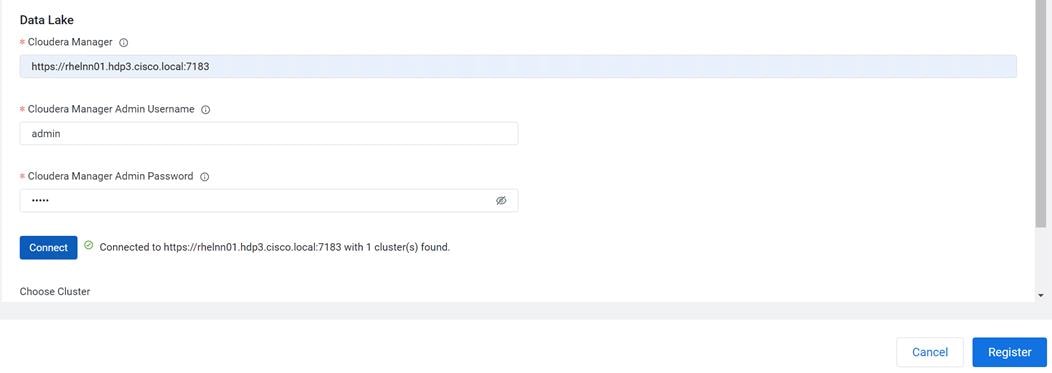
Task: Click the vertical scrollbar thumb
Action: point(1041,113)
